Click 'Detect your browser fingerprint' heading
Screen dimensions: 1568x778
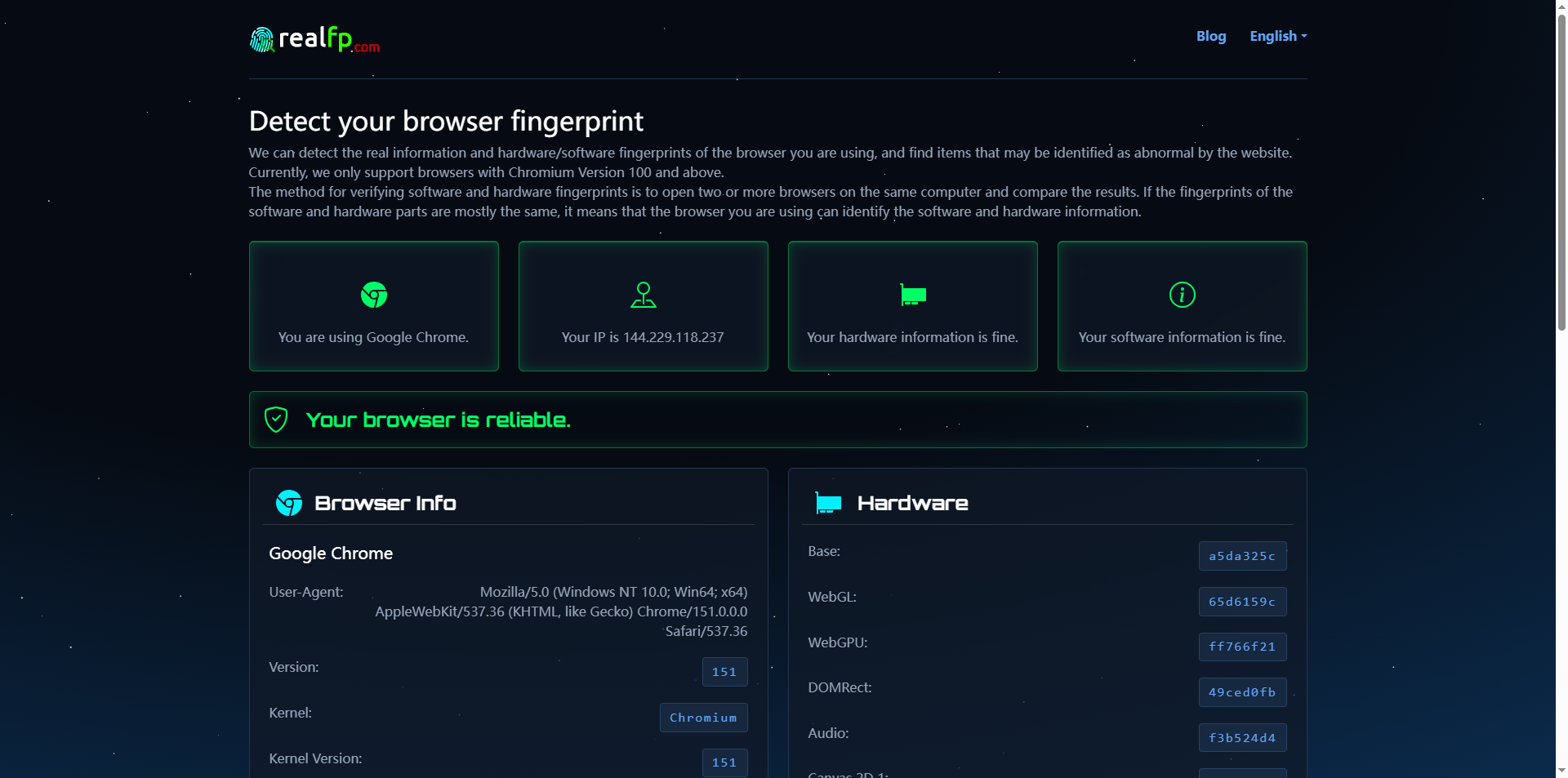point(446,121)
